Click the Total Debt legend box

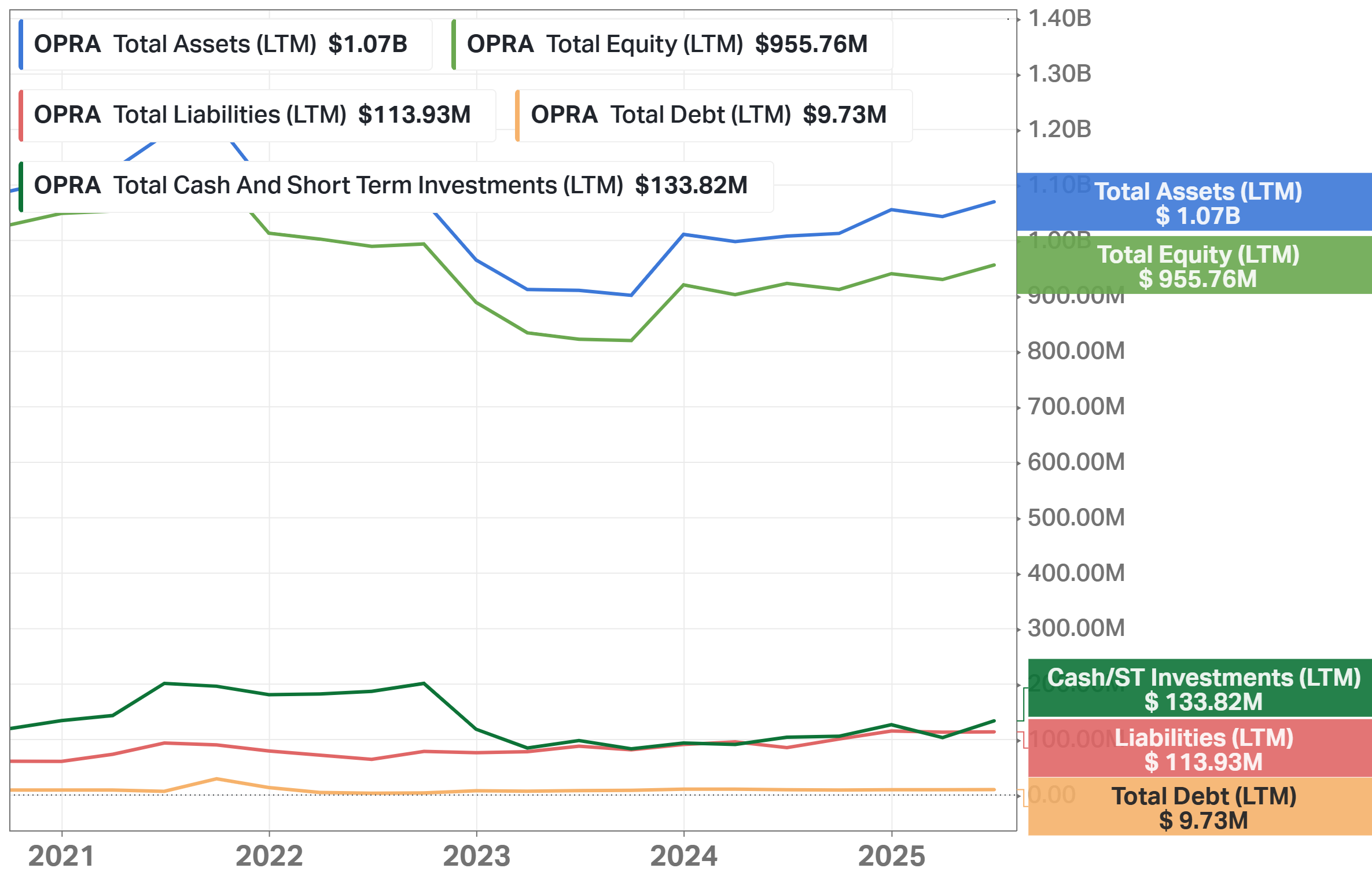[713, 115]
